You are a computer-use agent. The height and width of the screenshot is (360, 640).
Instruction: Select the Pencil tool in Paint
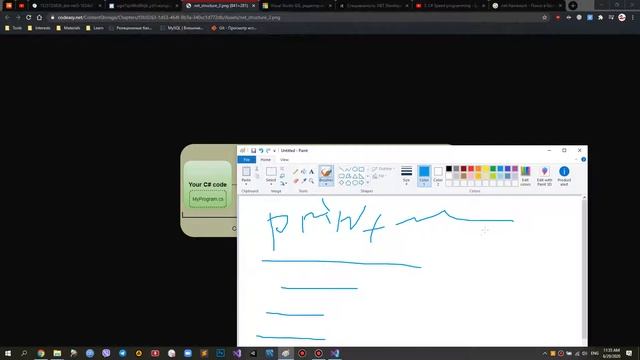(296, 172)
